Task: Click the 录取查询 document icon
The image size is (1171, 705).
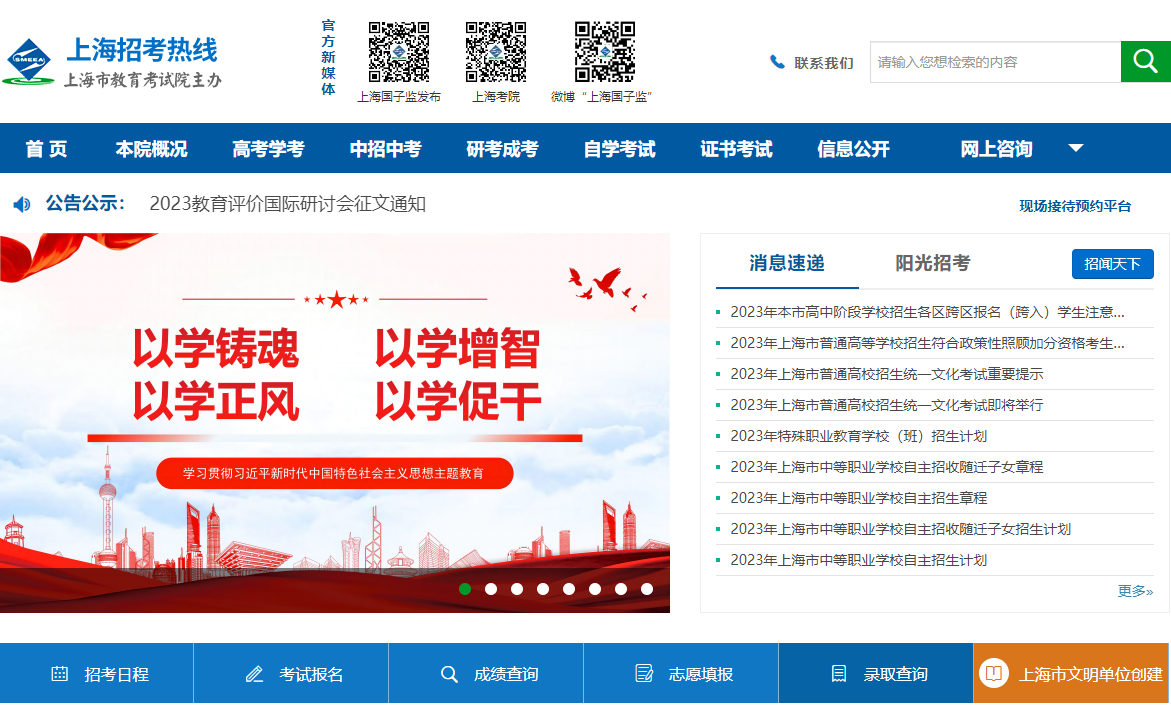Action: (839, 674)
